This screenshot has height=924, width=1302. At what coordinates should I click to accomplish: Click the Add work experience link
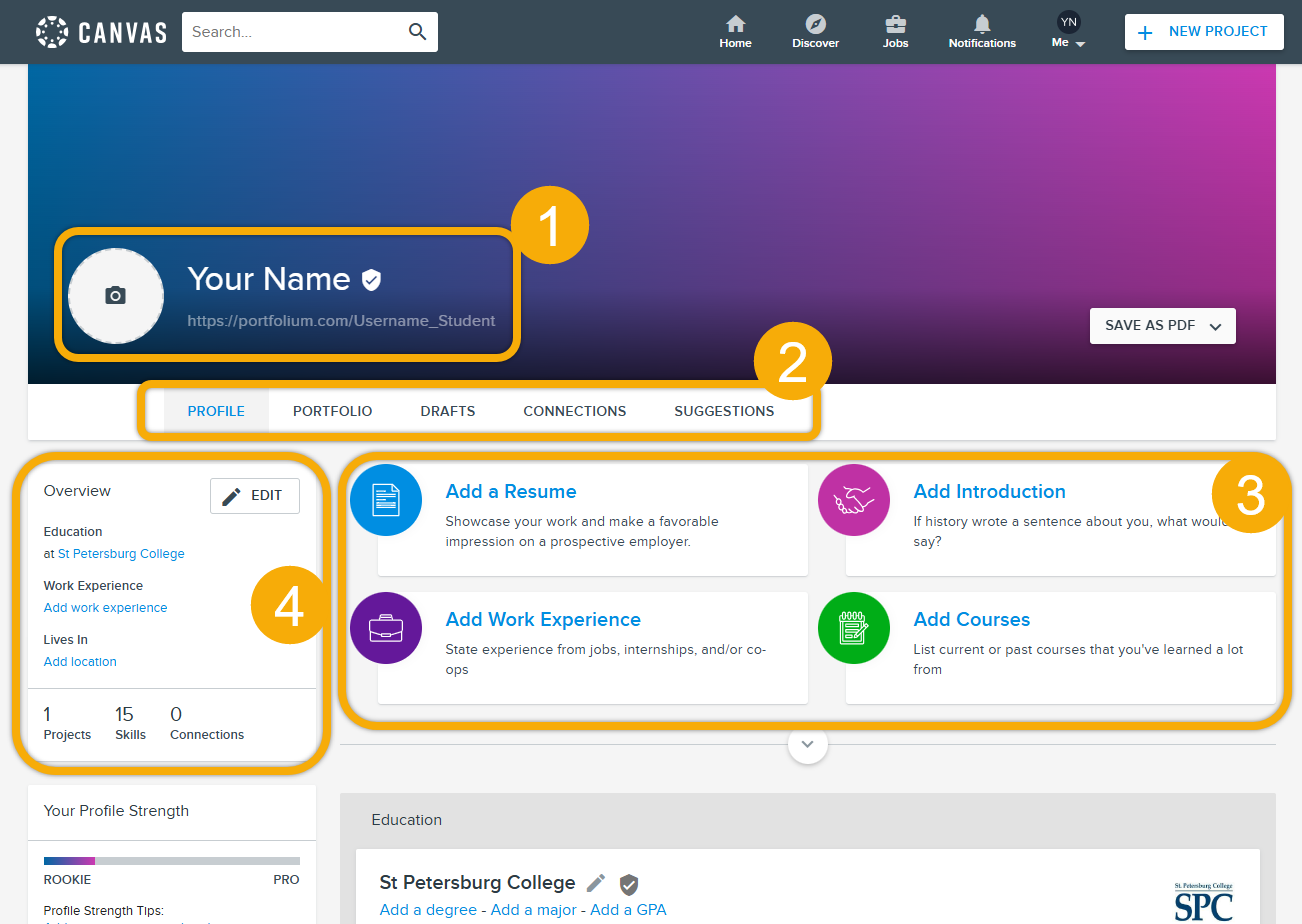pyautogui.click(x=105, y=608)
